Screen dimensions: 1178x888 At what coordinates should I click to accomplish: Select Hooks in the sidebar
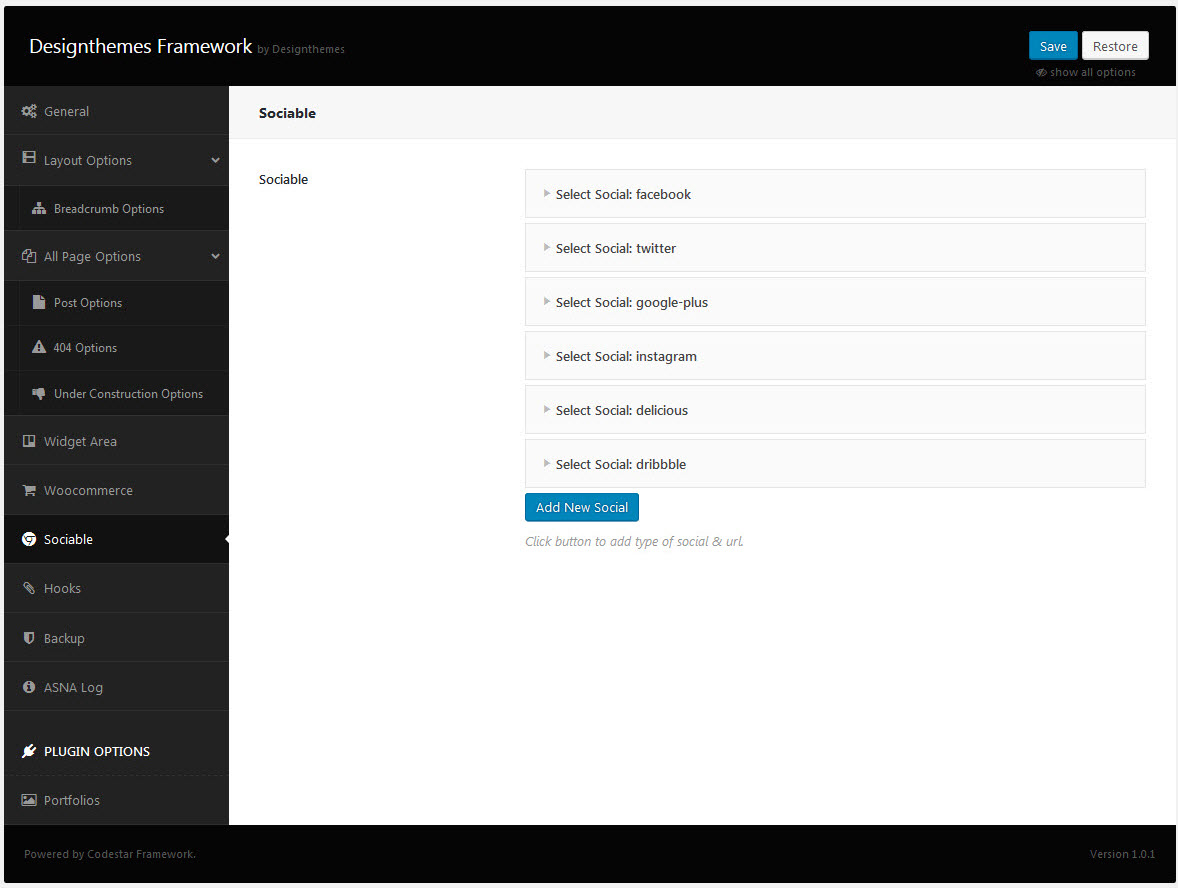pos(116,588)
